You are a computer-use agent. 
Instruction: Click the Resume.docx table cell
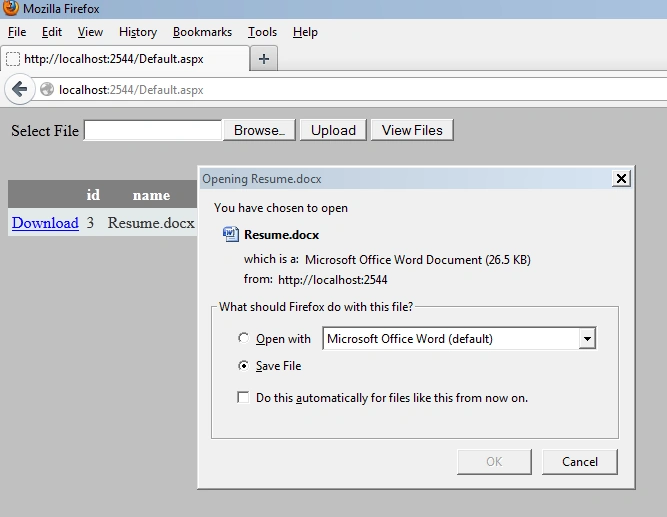[x=151, y=223]
